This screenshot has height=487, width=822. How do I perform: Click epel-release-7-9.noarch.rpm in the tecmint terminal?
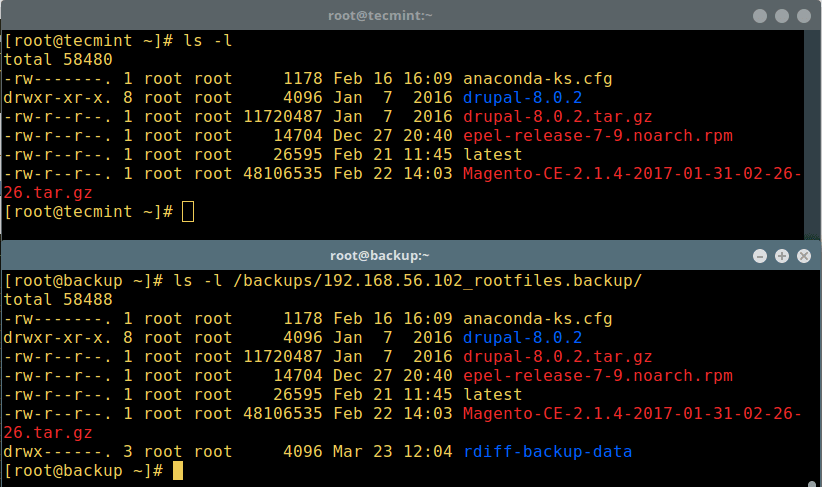click(x=597, y=136)
